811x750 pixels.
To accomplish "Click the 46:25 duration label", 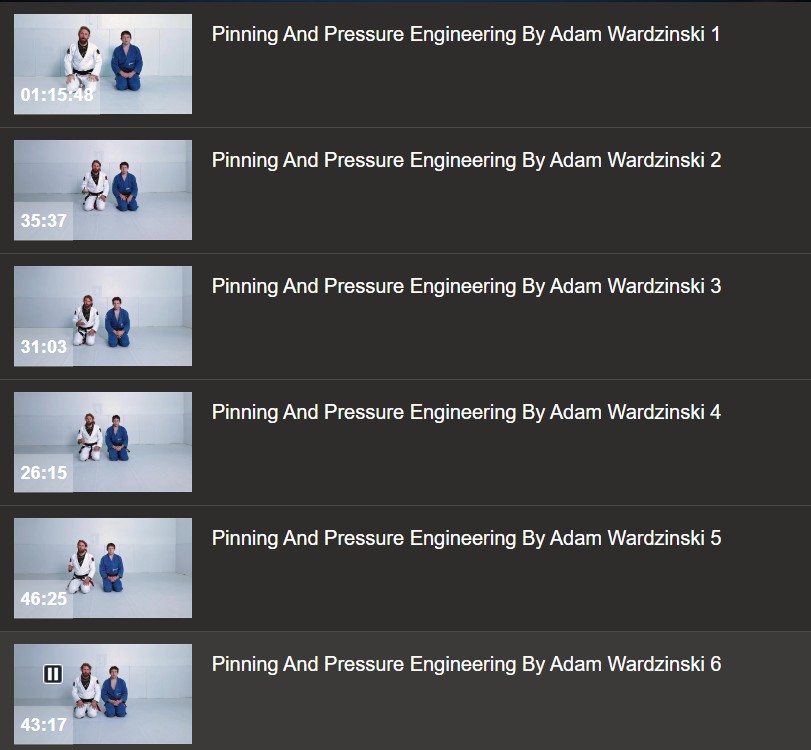I will 43,599.
